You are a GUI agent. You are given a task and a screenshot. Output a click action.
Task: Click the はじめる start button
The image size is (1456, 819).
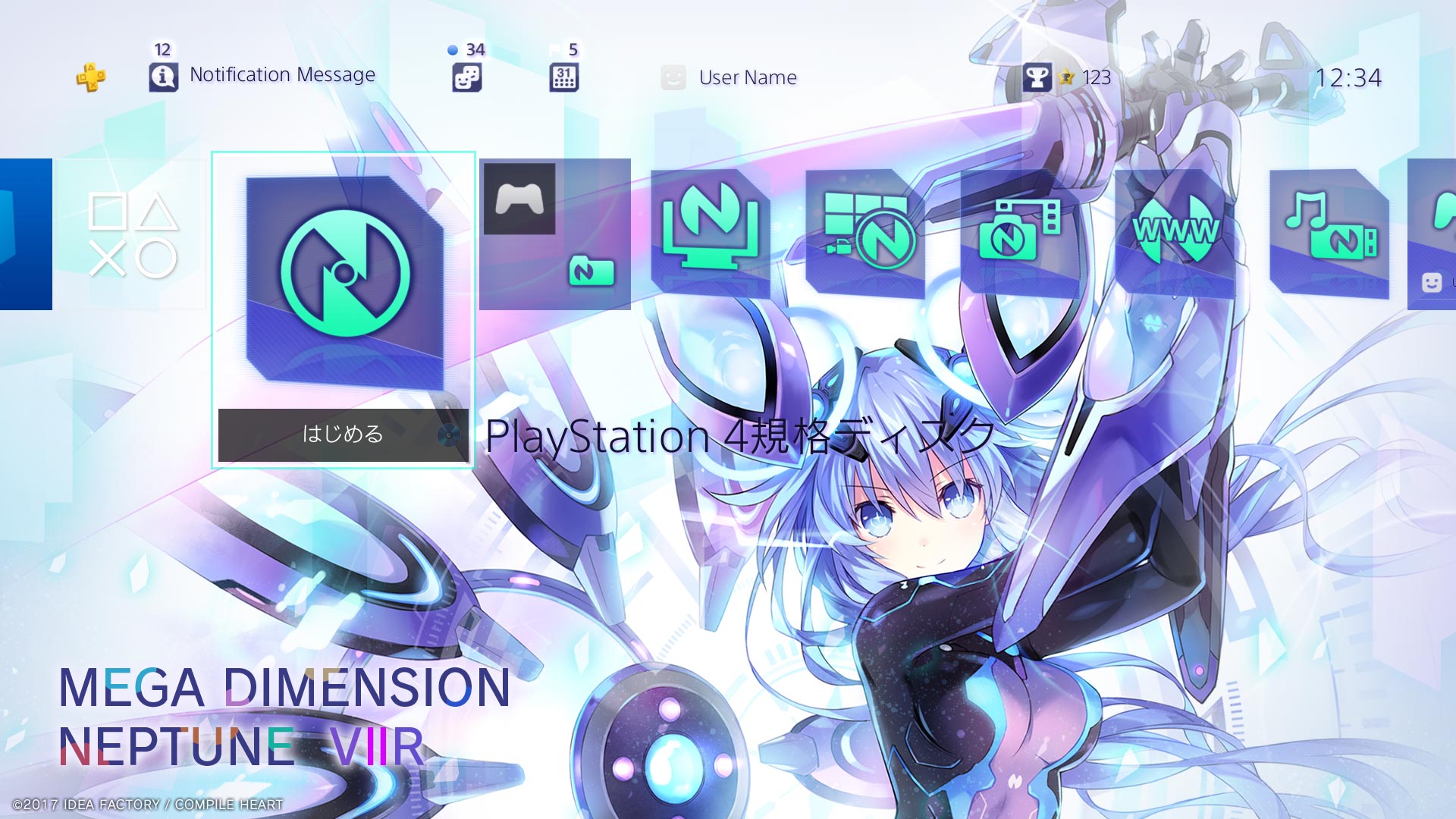click(x=344, y=435)
